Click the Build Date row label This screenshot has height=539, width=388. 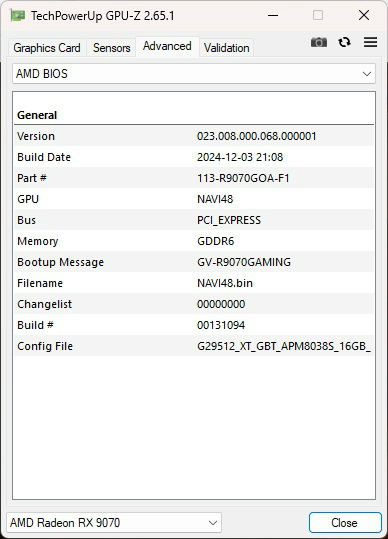tap(44, 157)
